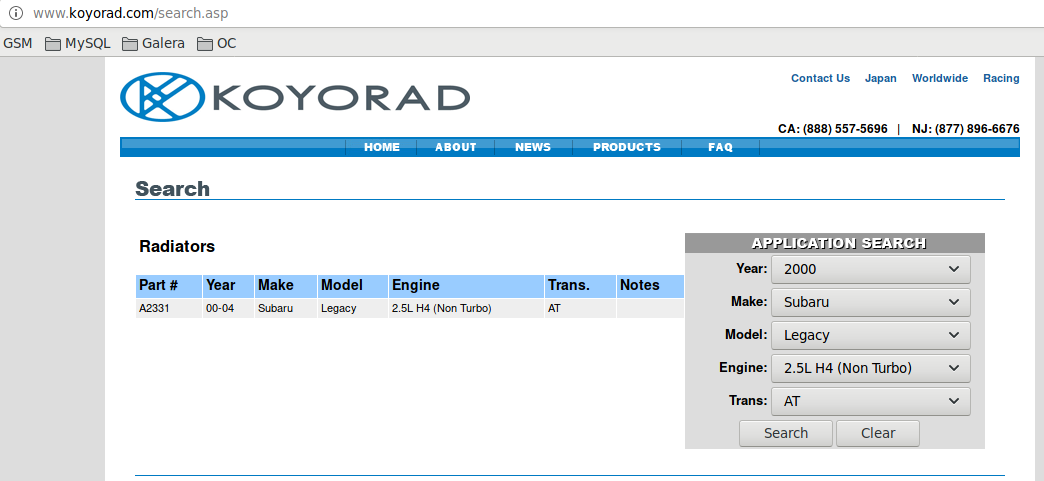This screenshot has height=481, width=1044.
Task: Open the MySQL bookmarks folder
Action: pos(77,43)
